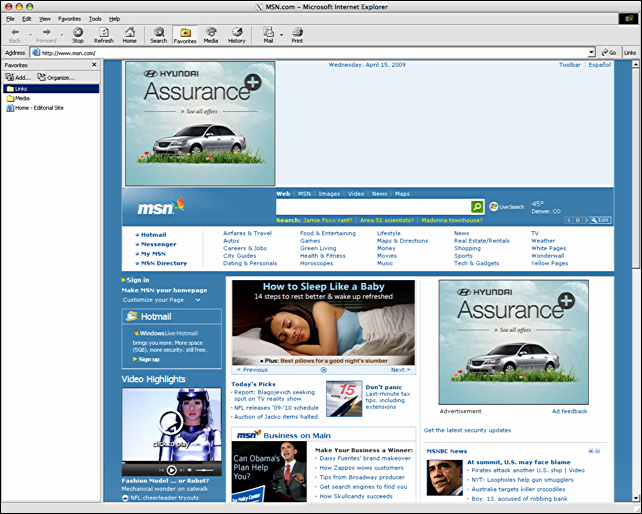Open Airfares & Travel link
The height and width of the screenshot is (514, 642).
pyautogui.click(x=247, y=233)
